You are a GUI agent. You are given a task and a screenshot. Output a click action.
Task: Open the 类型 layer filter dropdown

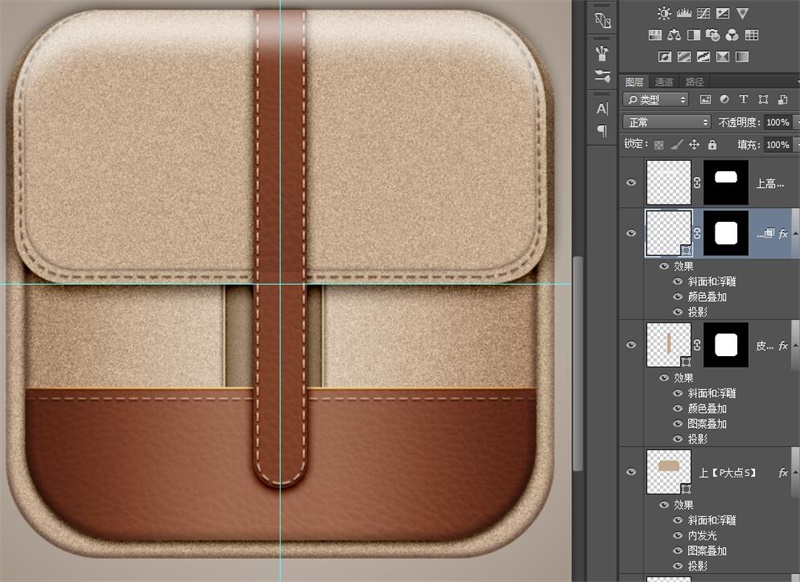click(656, 99)
